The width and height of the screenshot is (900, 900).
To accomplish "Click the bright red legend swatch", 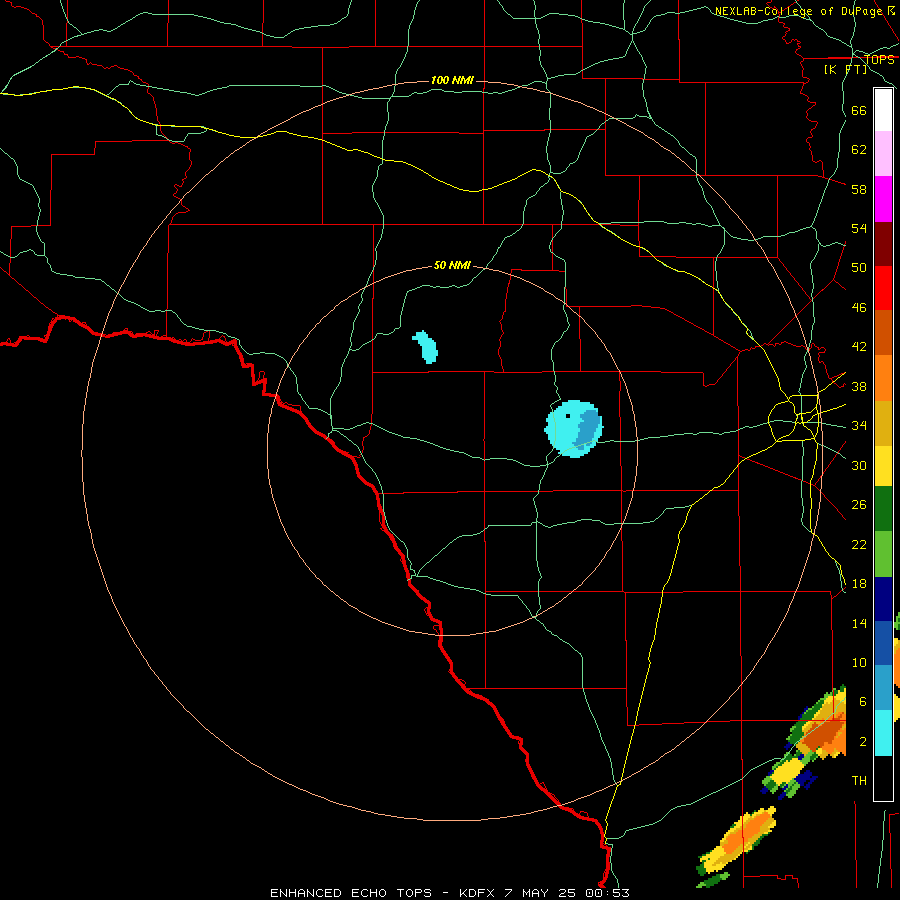I will (x=883, y=288).
